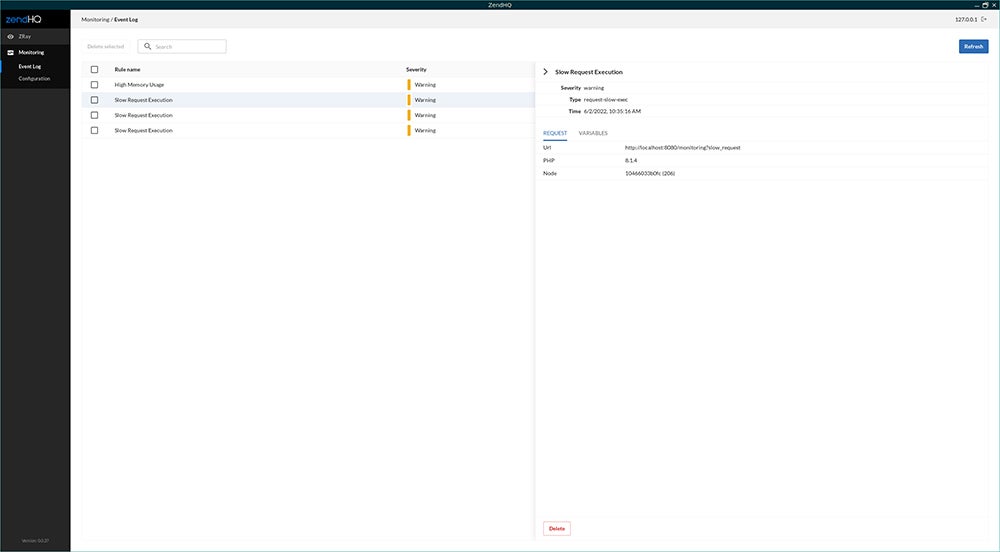Click the Type value request-slow-exec
The width and height of the screenshot is (1000, 552).
coord(606,100)
